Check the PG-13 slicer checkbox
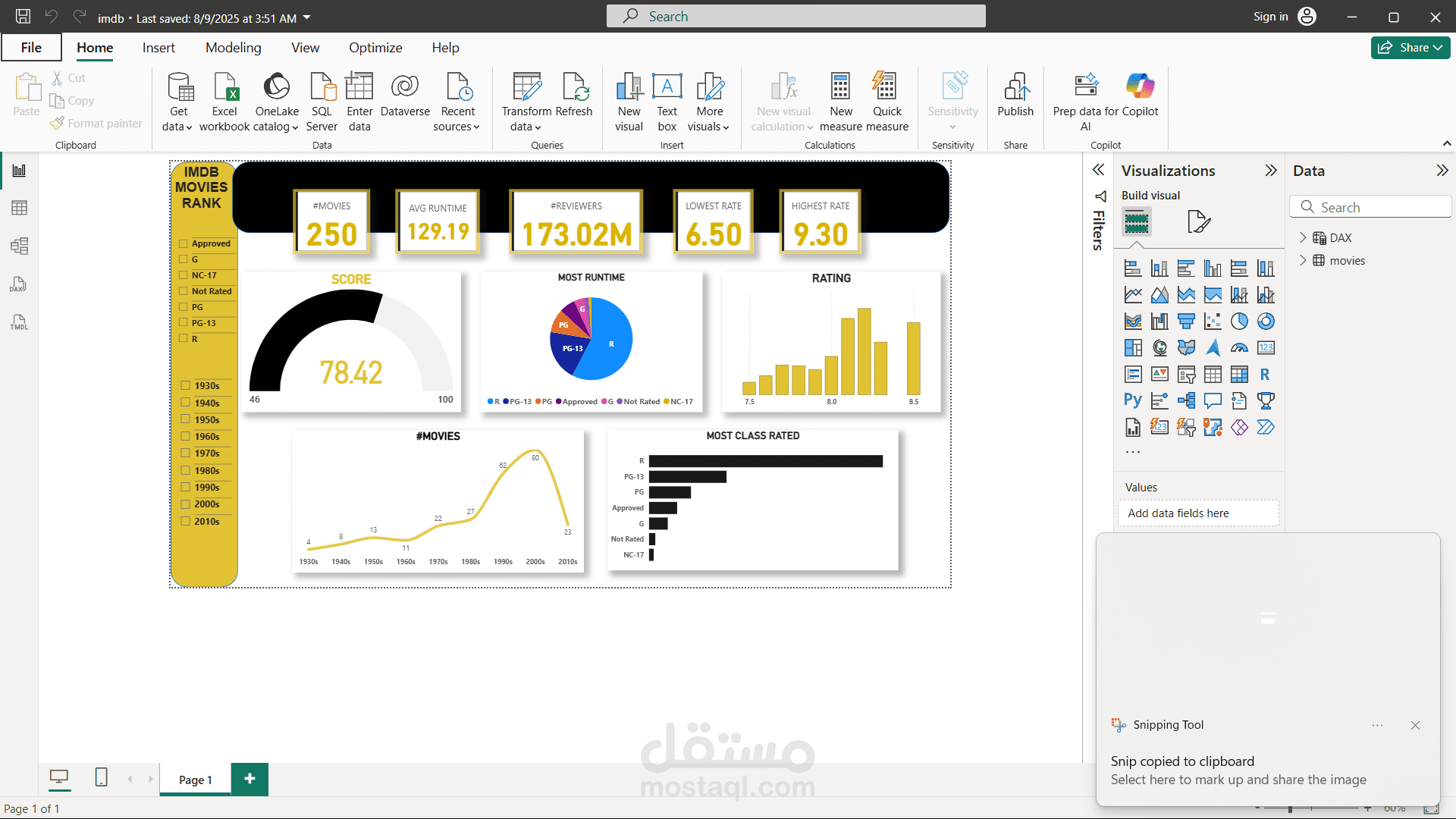Screen dimensions: 1456x819 point(184,323)
